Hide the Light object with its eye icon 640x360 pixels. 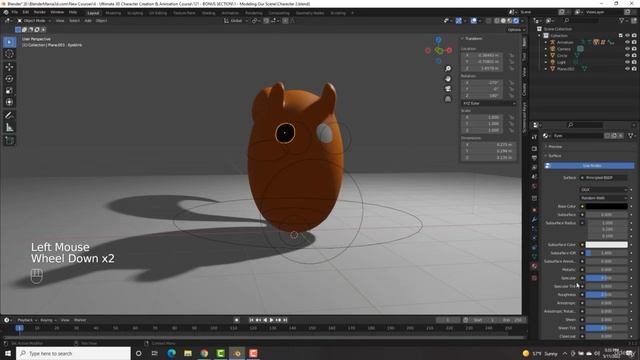pyautogui.click(x=627, y=62)
